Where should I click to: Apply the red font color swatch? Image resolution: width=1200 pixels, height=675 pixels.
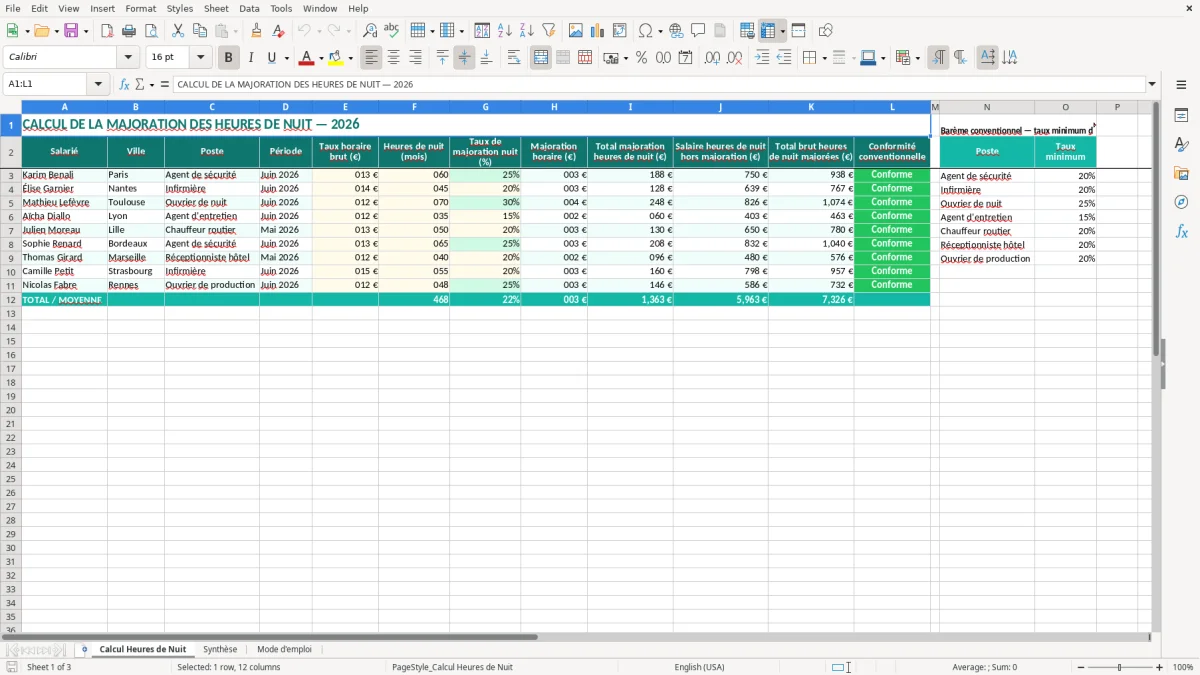[x=307, y=58]
